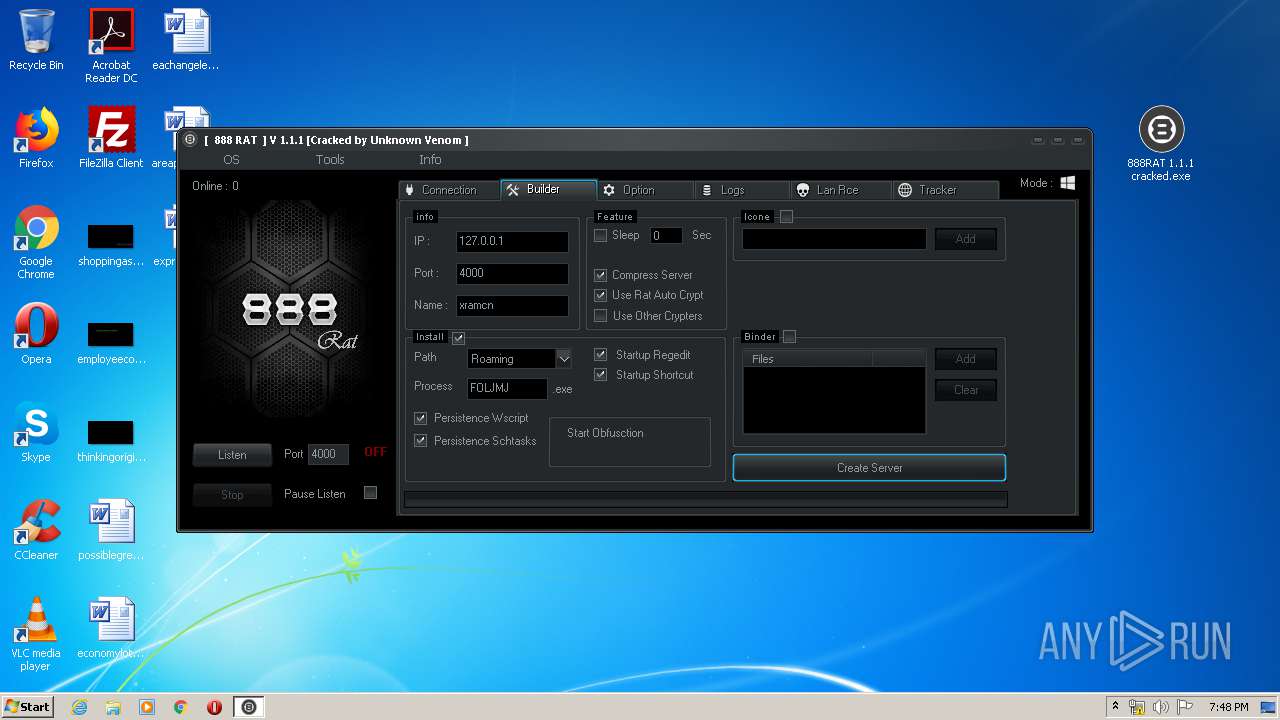
Task: Launch VLC media player shortcut
Action: click(x=36, y=634)
